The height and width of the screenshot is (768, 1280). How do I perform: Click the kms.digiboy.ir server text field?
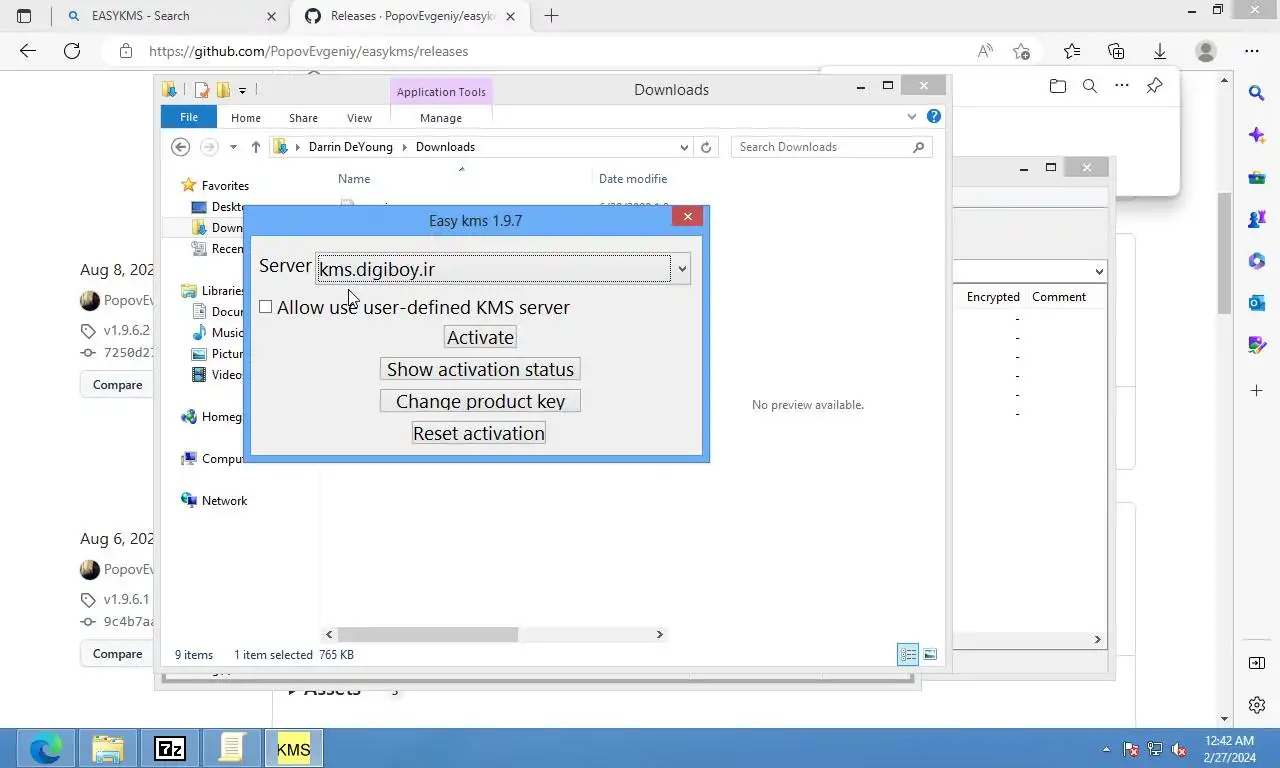[x=493, y=269]
